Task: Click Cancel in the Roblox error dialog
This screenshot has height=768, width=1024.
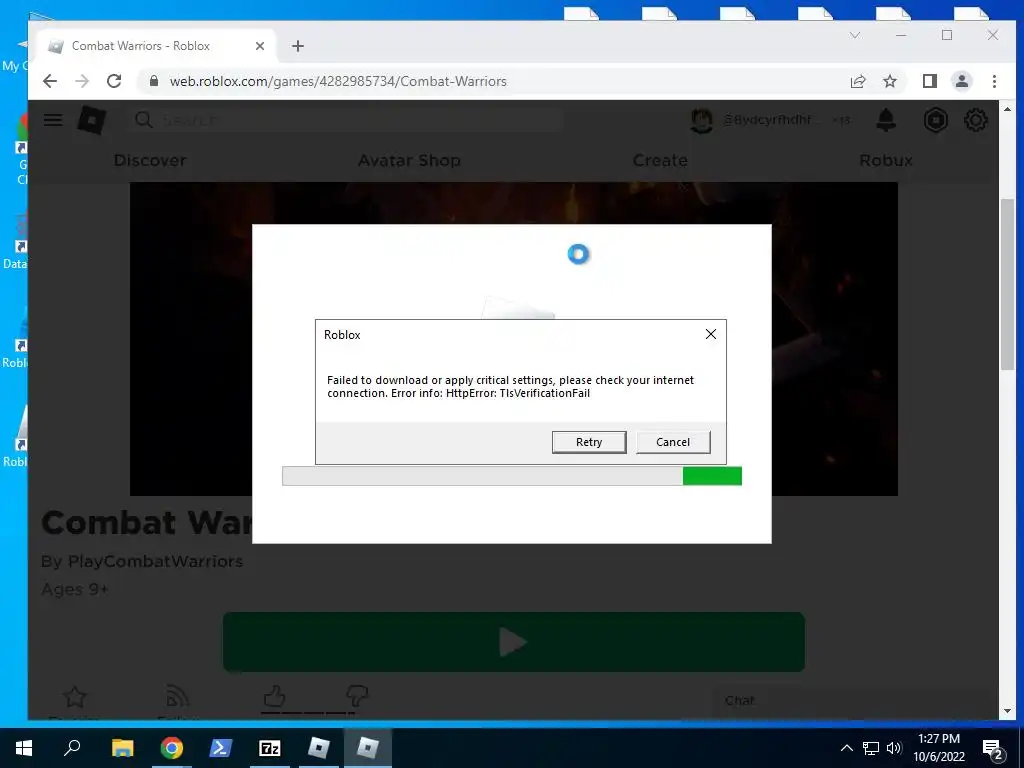Action: 673,442
